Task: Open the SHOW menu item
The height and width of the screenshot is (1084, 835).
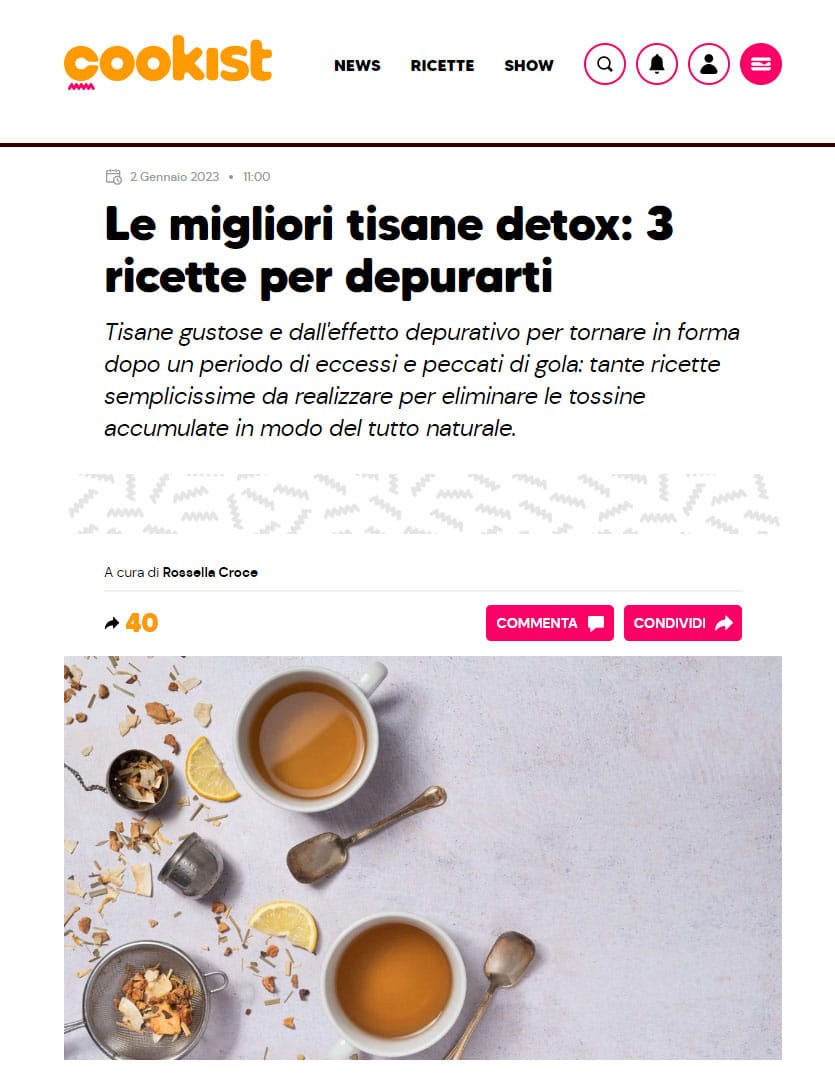Action: coord(529,66)
